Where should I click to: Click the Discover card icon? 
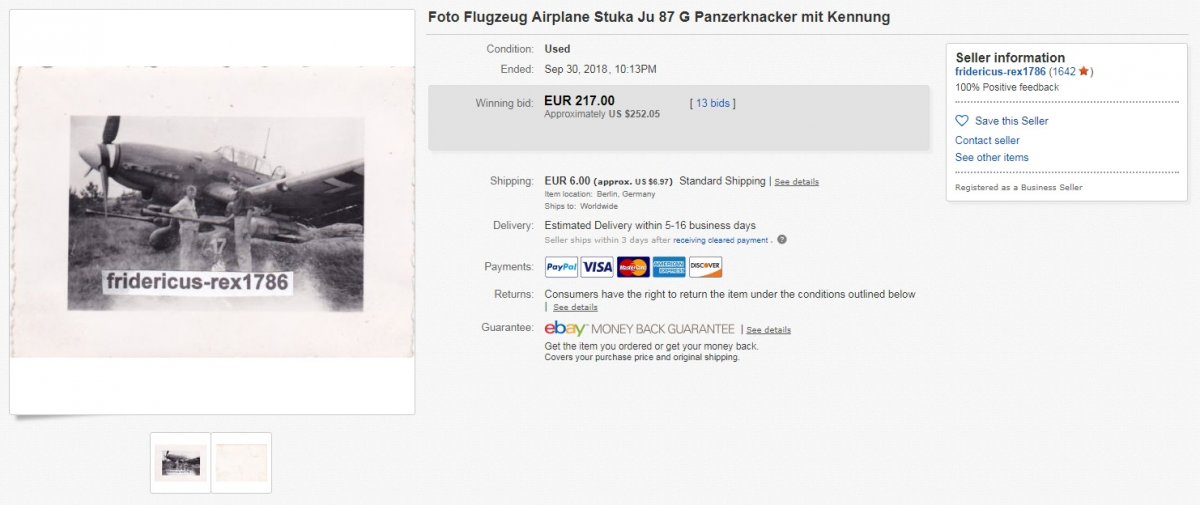pos(705,267)
